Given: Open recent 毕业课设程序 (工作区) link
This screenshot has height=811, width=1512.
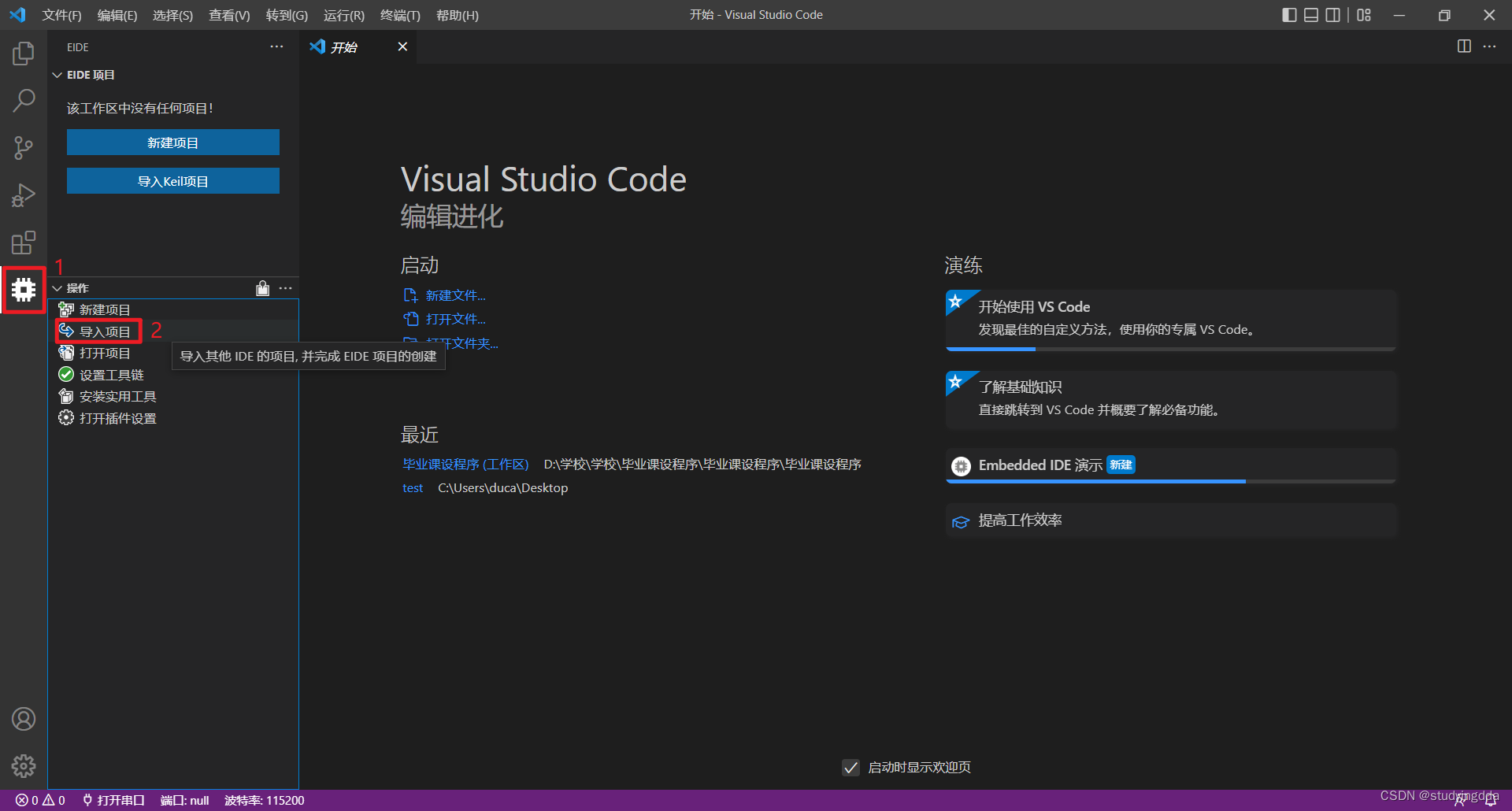Looking at the screenshot, I should point(465,465).
